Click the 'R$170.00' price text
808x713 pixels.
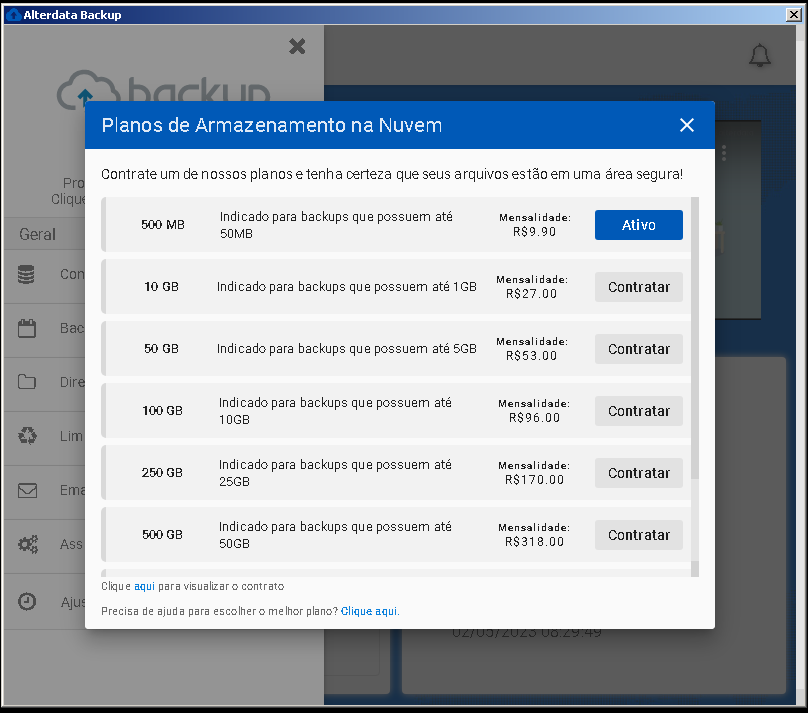pos(534,480)
